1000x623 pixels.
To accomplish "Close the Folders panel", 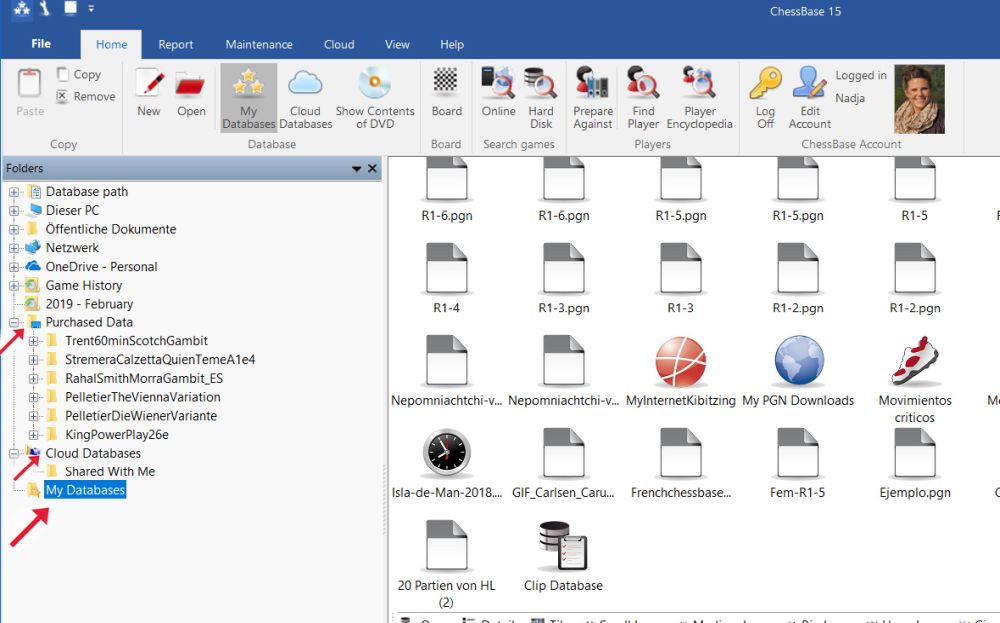I will click(x=372, y=169).
